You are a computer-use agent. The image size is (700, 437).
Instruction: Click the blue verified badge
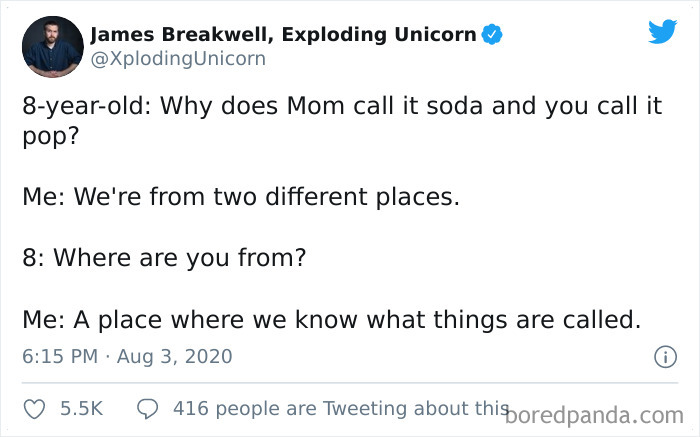pyautogui.click(x=491, y=36)
